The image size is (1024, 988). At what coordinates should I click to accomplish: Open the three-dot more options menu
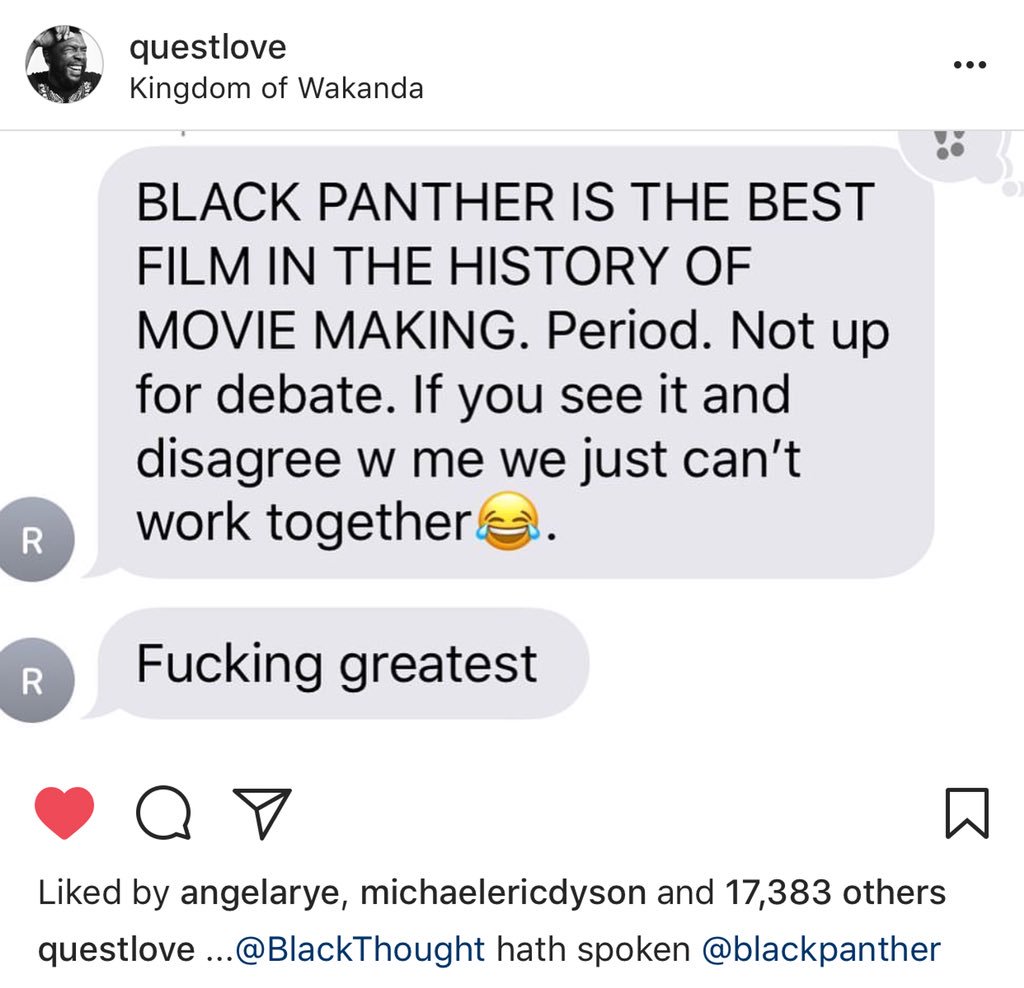(969, 65)
